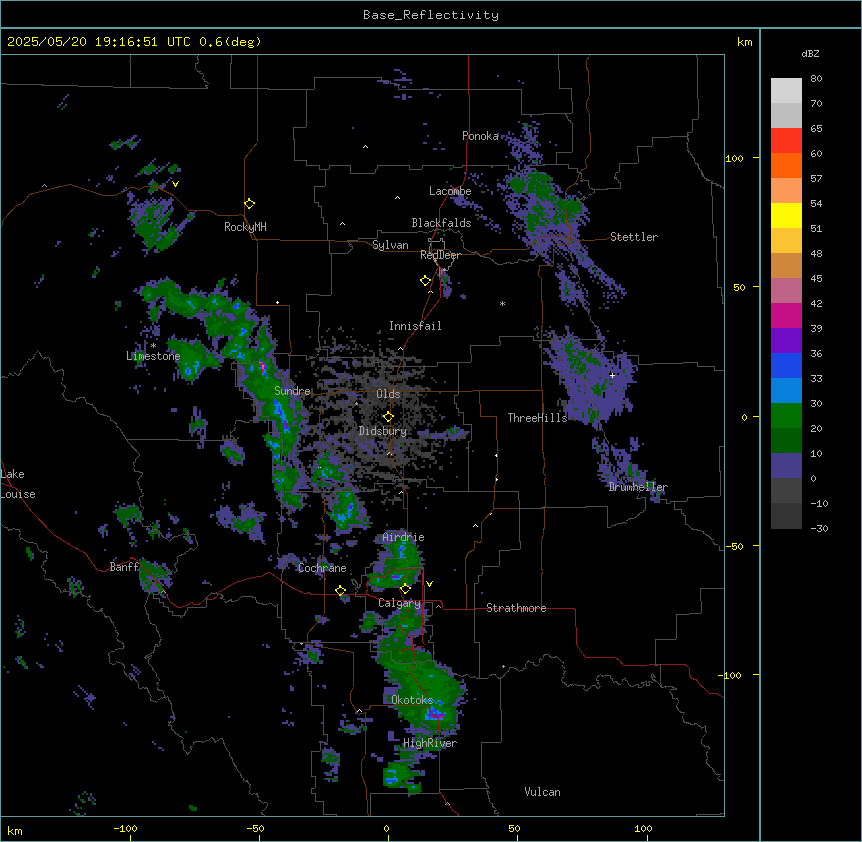Click the RockyMH label

tap(245, 227)
